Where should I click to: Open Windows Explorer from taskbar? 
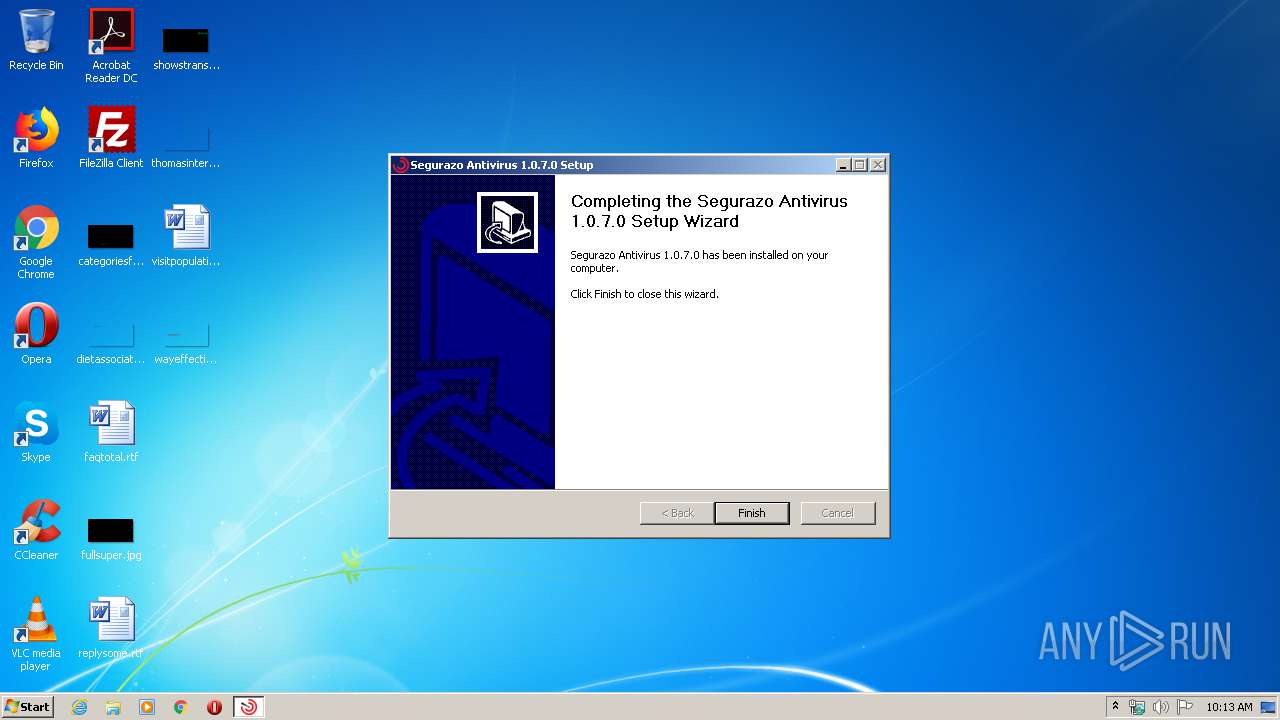(113, 707)
